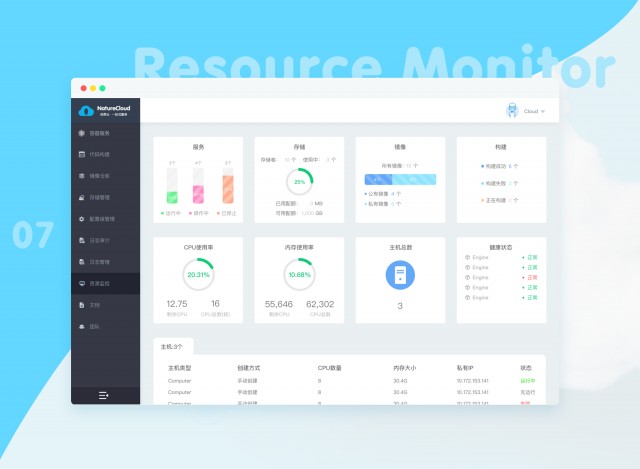Image resolution: width=640 pixels, height=469 pixels.
Task: Sort by the 创建方式 column header
Action: (x=249, y=368)
